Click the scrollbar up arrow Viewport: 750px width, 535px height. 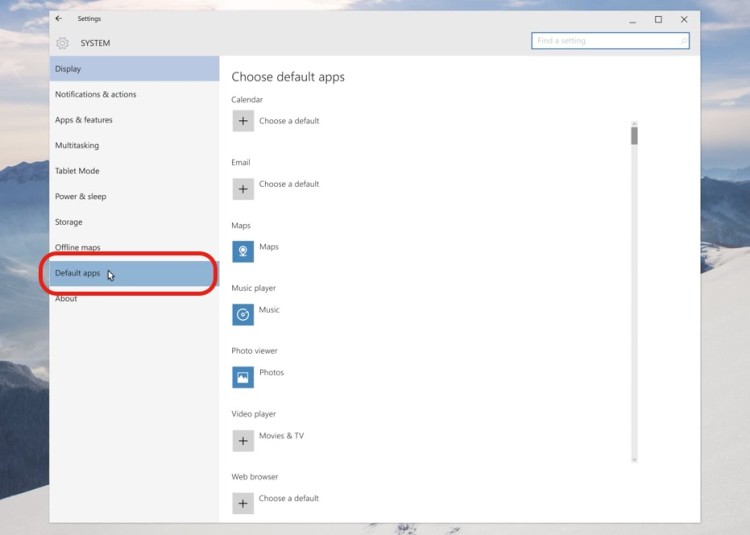pos(634,124)
